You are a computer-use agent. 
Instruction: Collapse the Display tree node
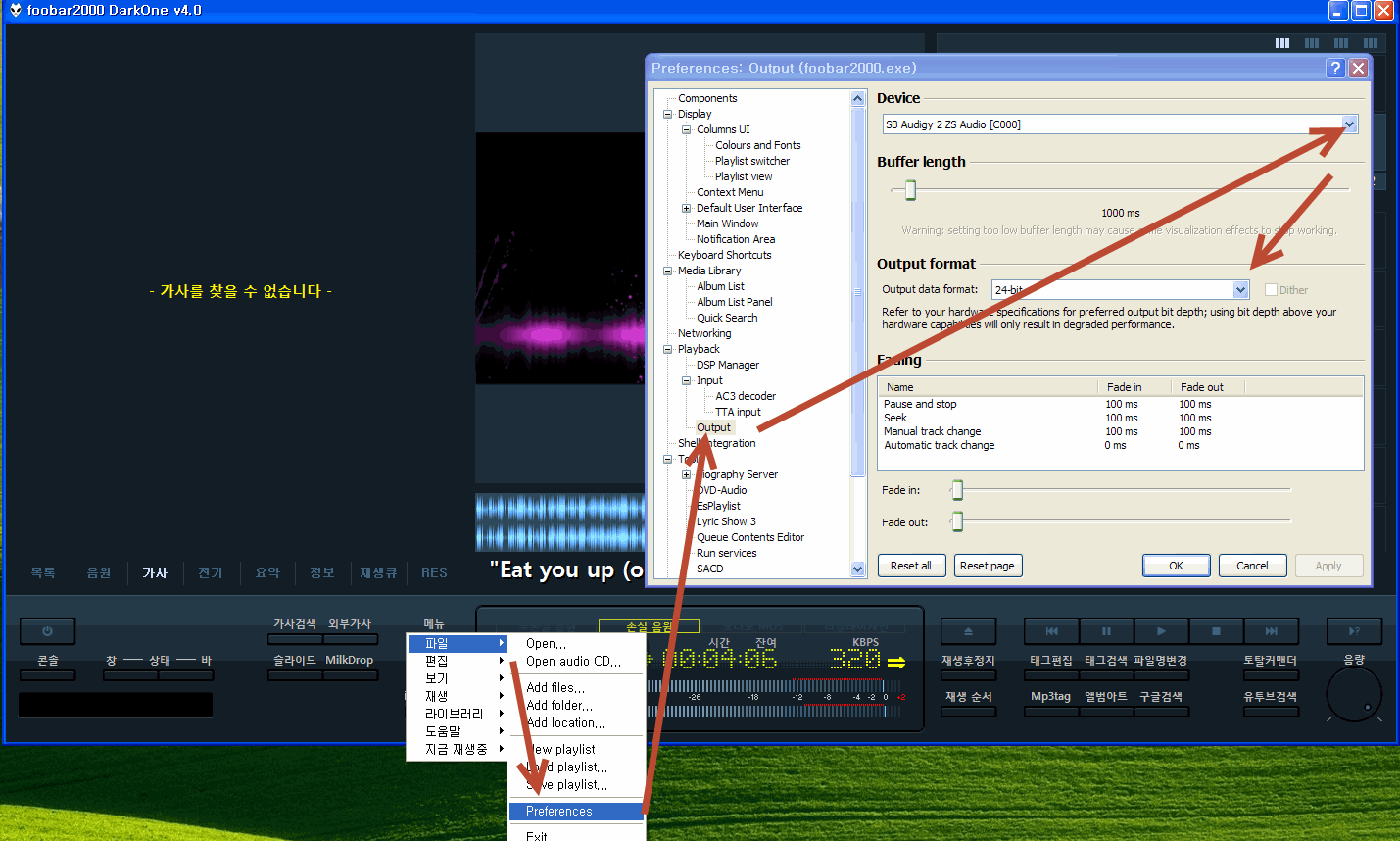point(668,114)
